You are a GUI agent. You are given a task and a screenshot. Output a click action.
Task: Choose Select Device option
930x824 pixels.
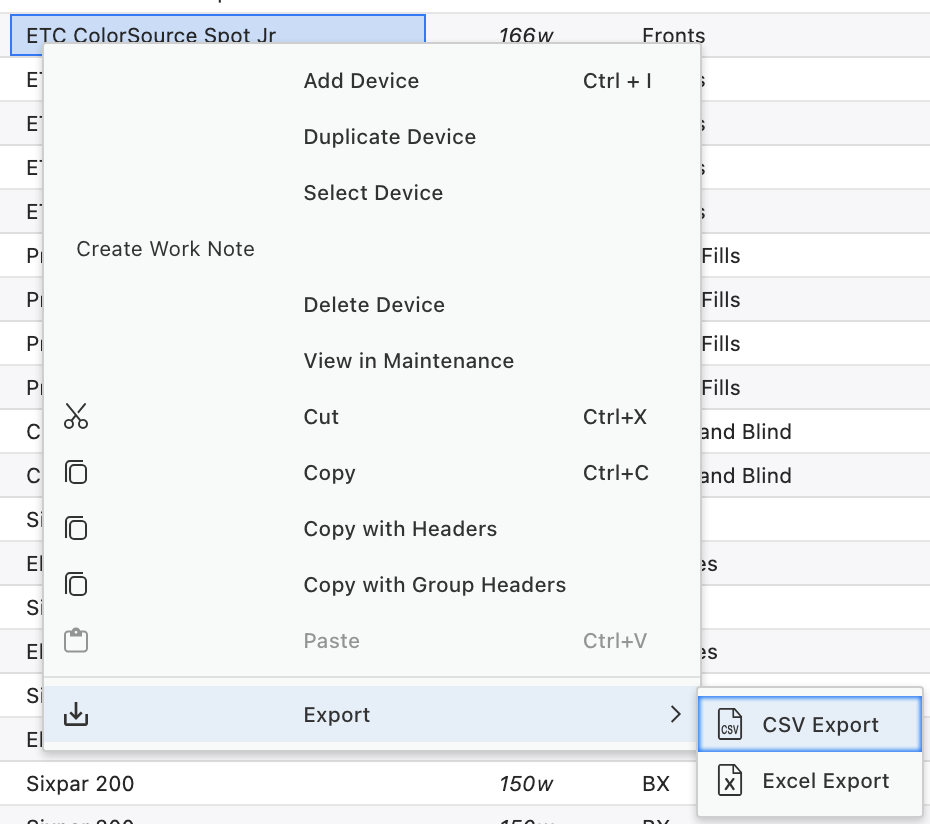tap(373, 193)
